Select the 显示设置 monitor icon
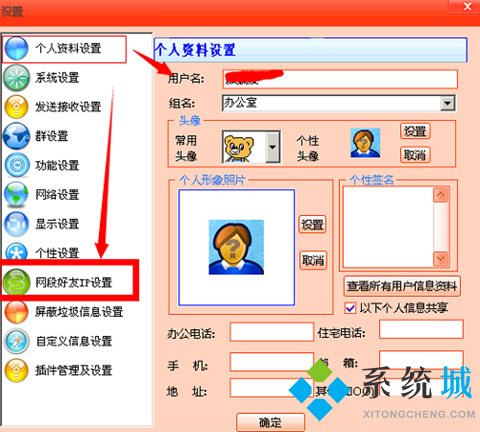480x432 pixels. pos(16,224)
